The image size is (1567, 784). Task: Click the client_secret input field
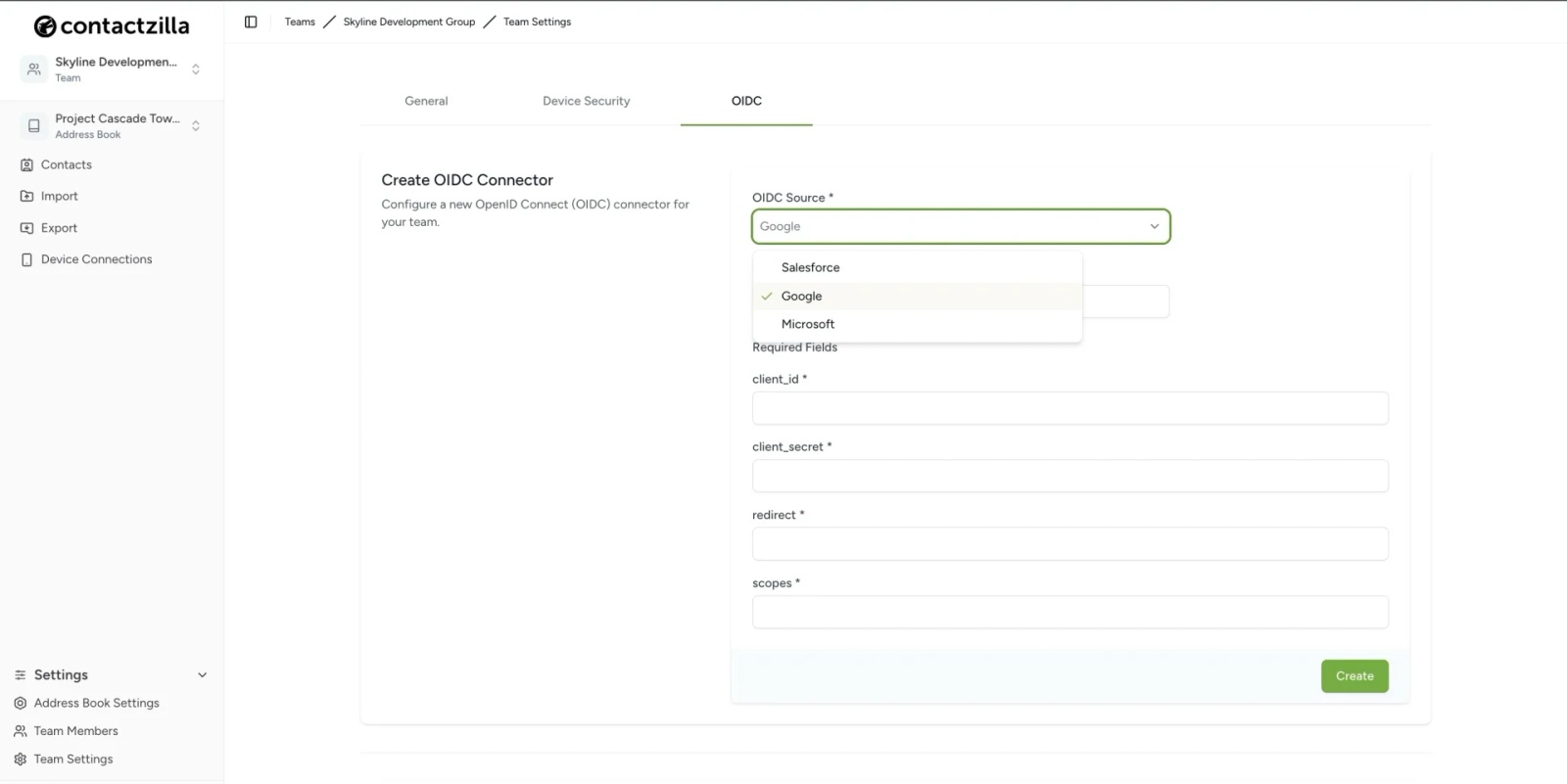coord(1070,476)
